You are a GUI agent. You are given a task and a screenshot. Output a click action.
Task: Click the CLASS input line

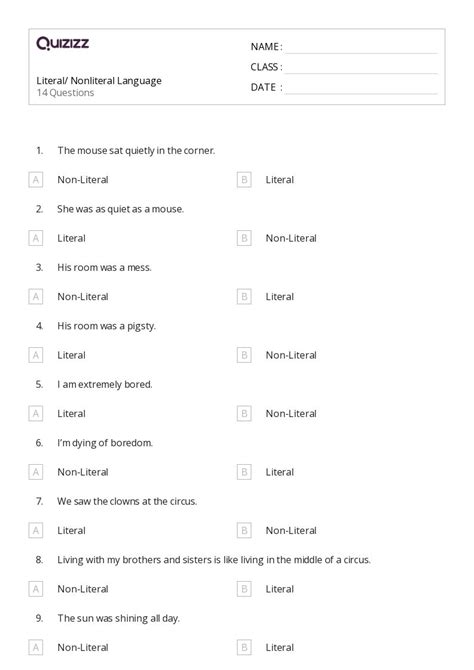tap(361, 68)
